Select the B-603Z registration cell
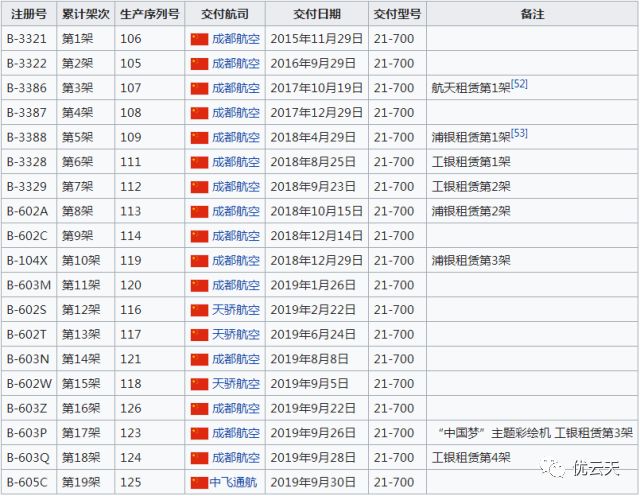640x496 pixels. point(27,409)
